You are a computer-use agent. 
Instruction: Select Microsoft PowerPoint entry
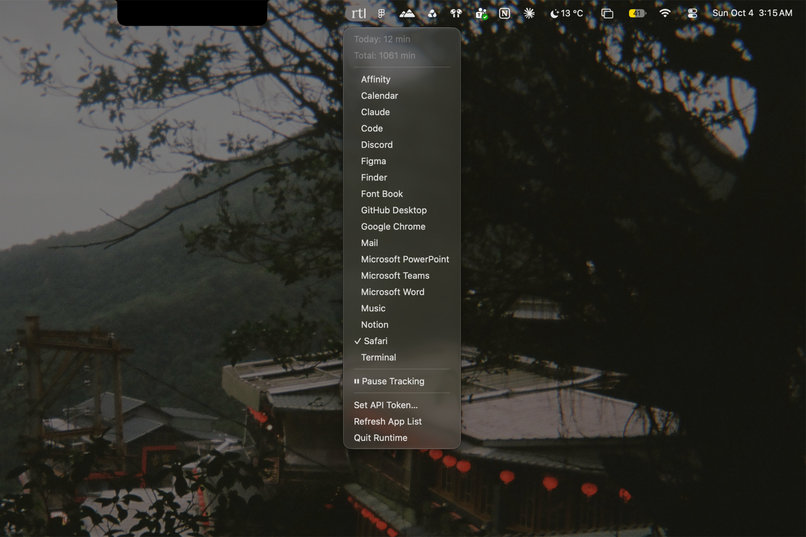(402, 260)
